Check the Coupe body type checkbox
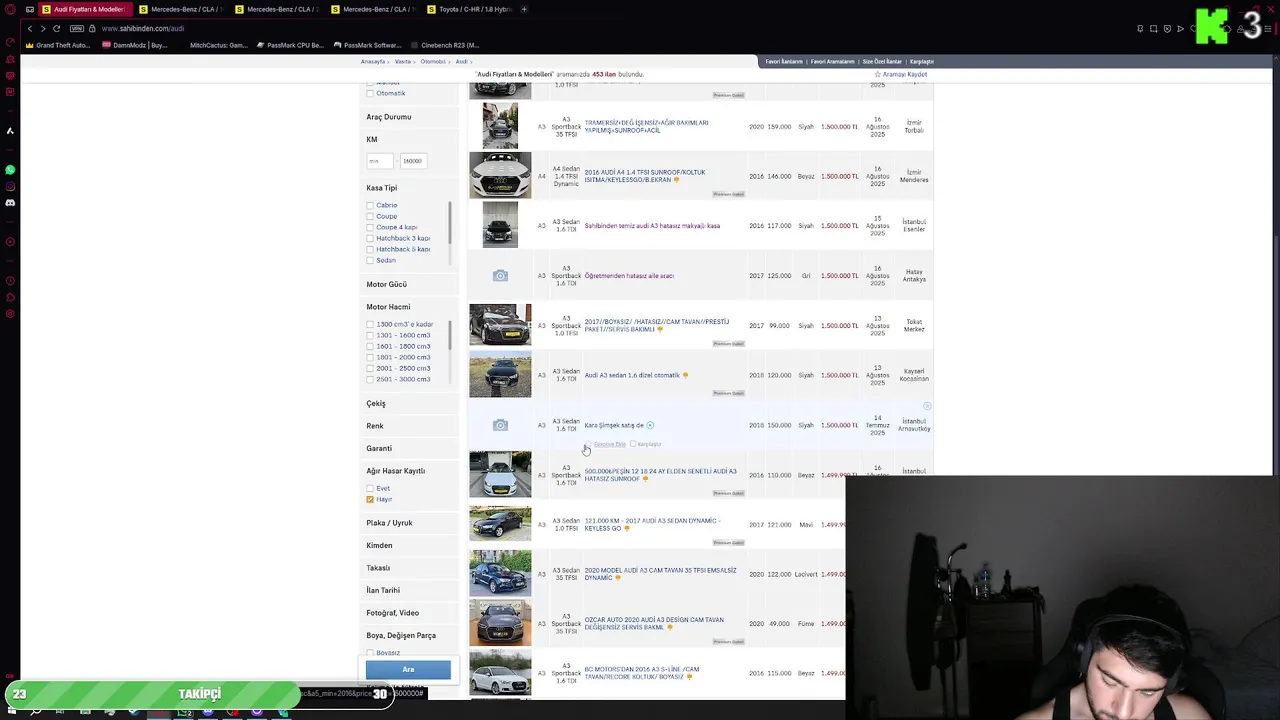Screen dimensions: 1280x720 pyautogui.click(x=370, y=217)
